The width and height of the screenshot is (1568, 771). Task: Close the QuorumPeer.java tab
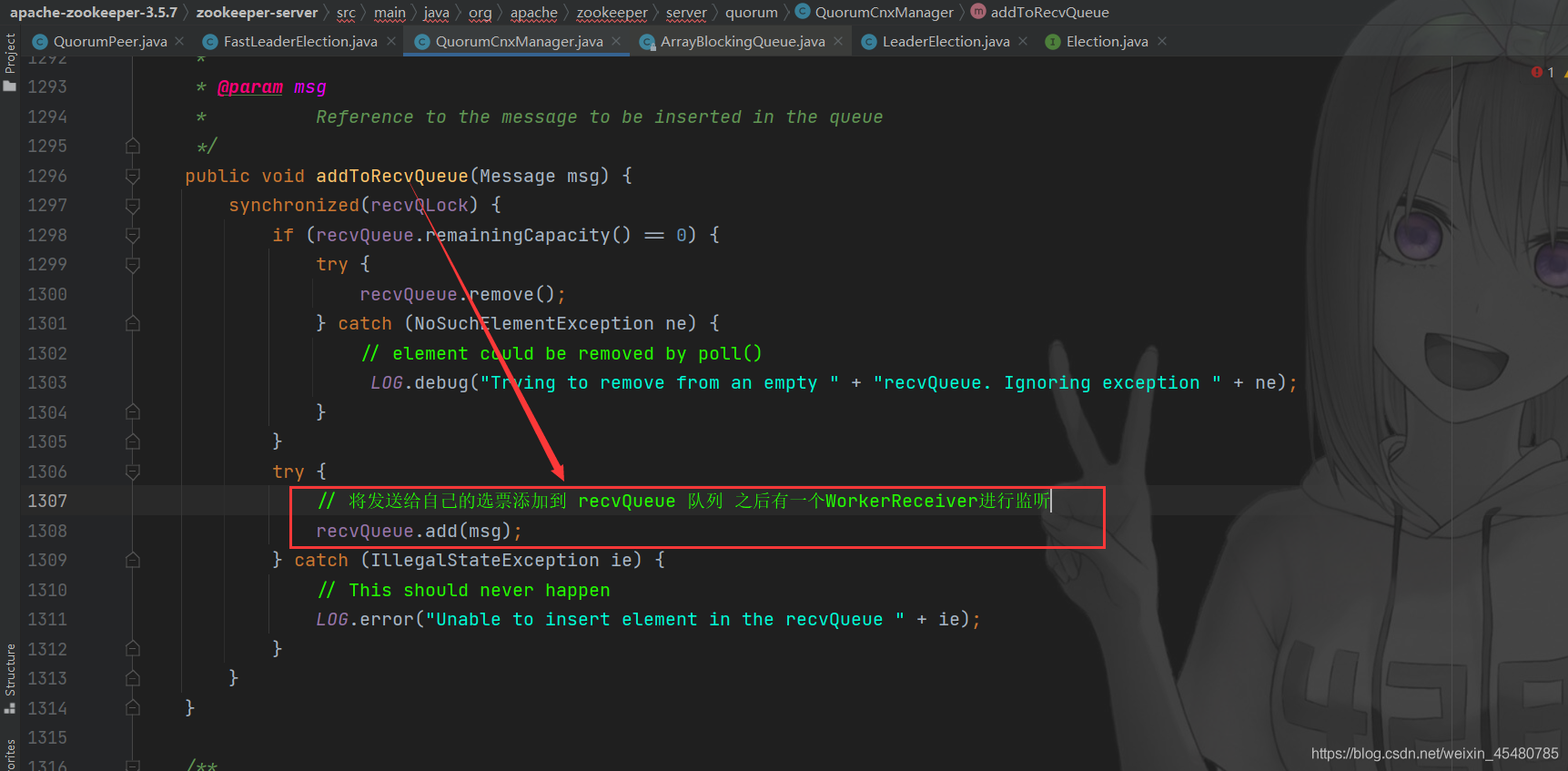179,41
